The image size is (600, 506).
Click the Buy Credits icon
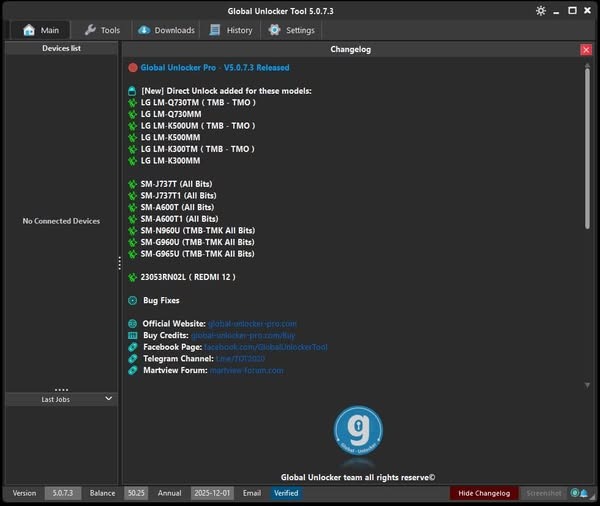coord(133,335)
